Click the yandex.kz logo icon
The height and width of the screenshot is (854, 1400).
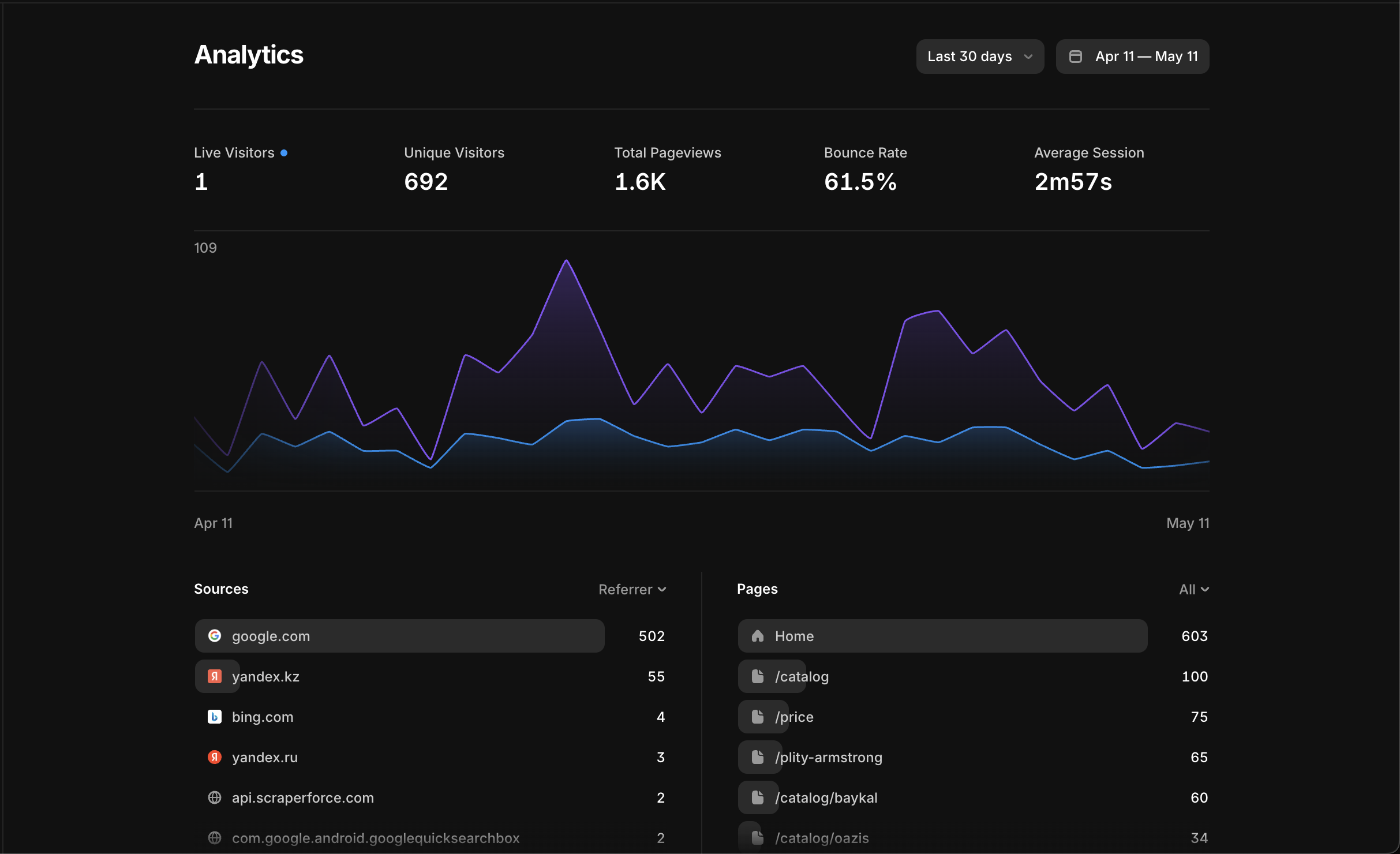pyautogui.click(x=215, y=676)
